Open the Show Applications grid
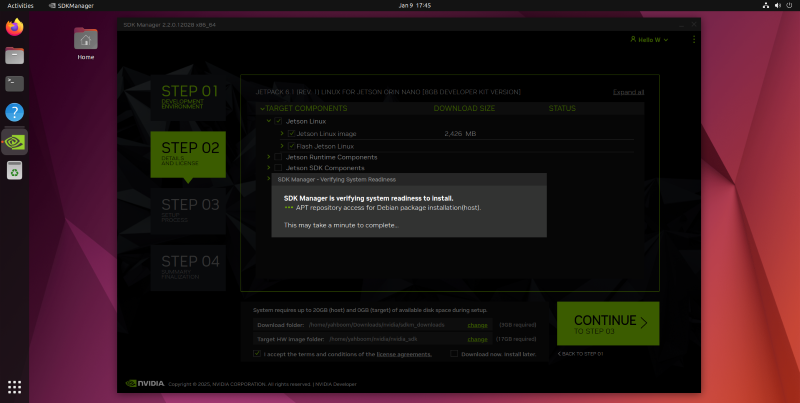 pos(14,387)
